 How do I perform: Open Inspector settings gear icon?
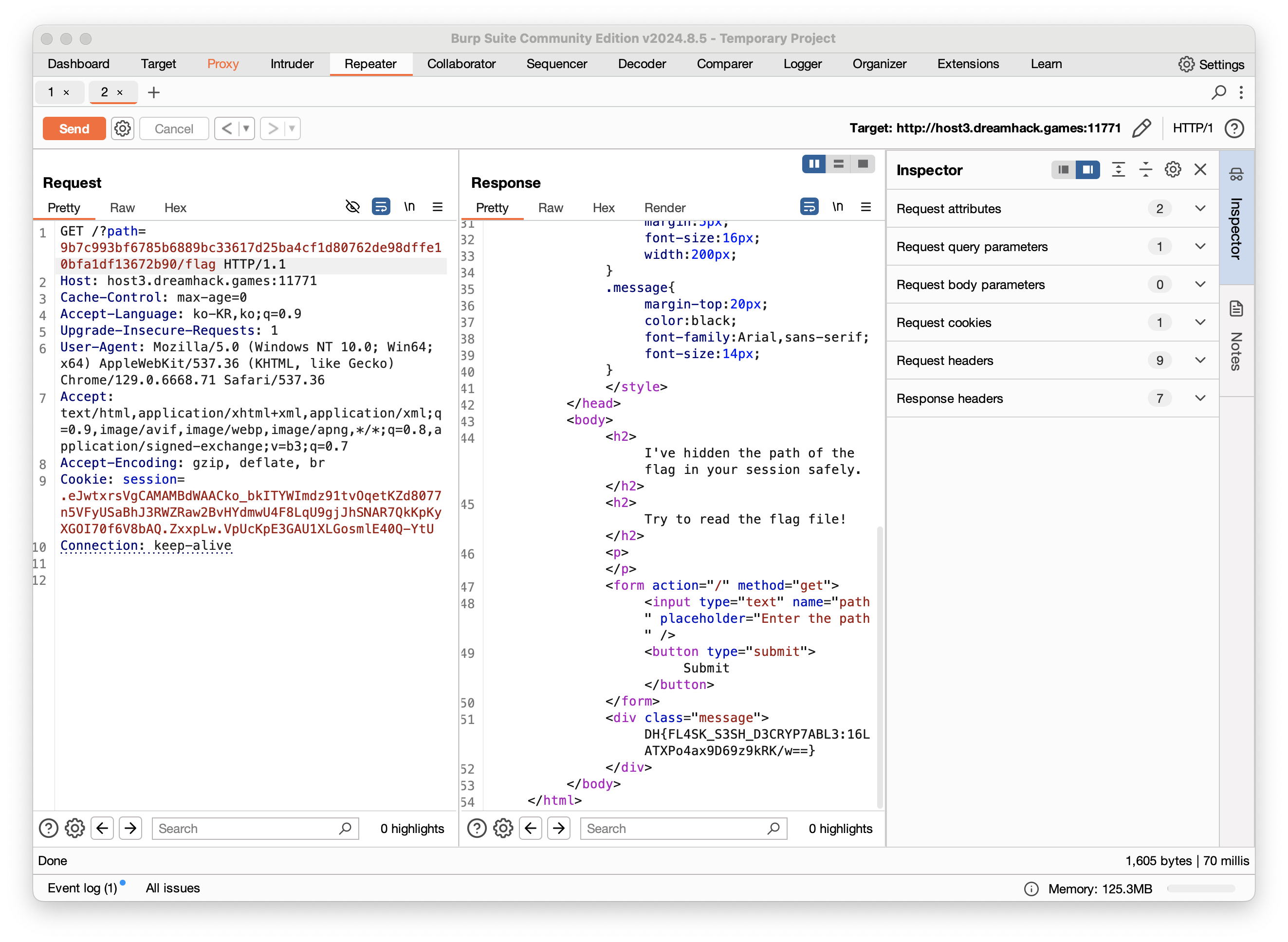[x=1173, y=169]
